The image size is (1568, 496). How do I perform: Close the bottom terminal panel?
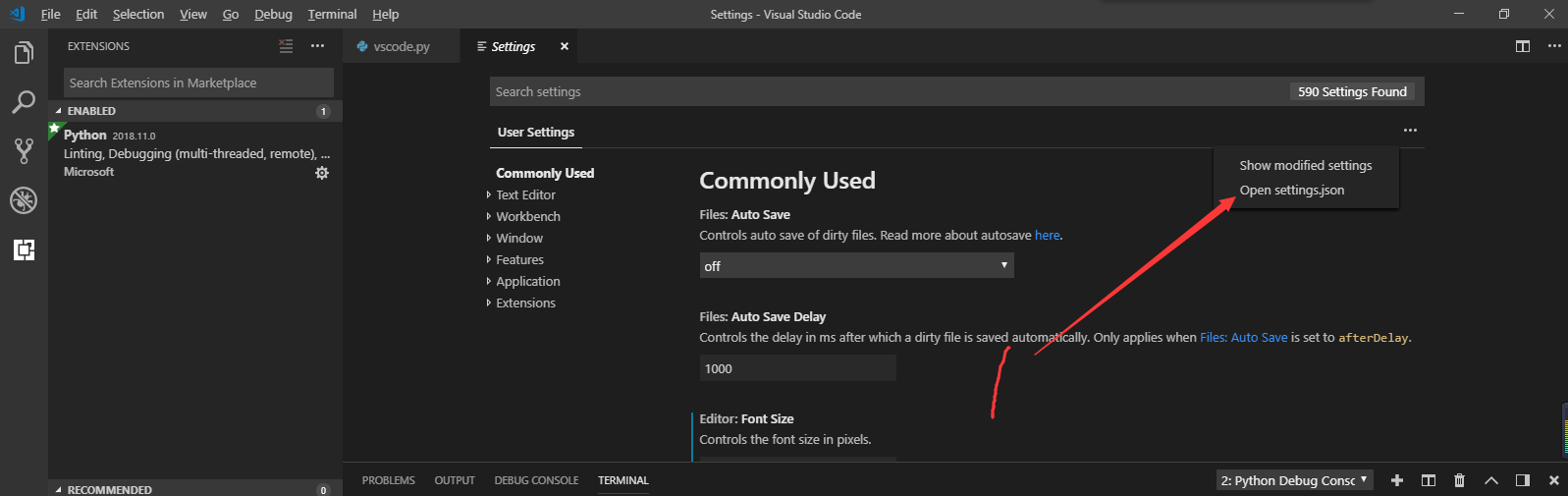tap(1553, 480)
